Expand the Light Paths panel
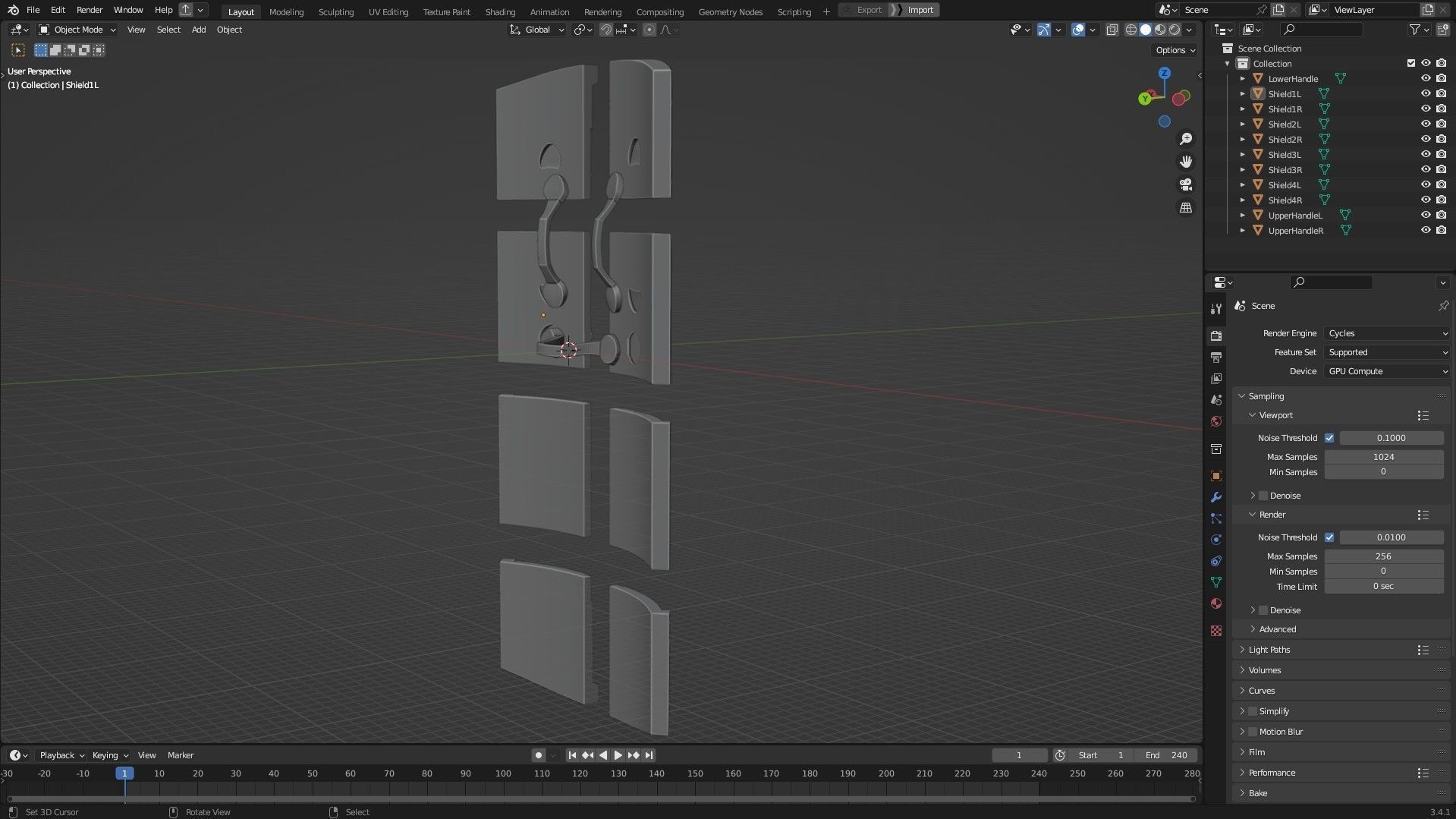Image resolution: width=1456 pixels, height=819 pixels. click(1269, 650)
